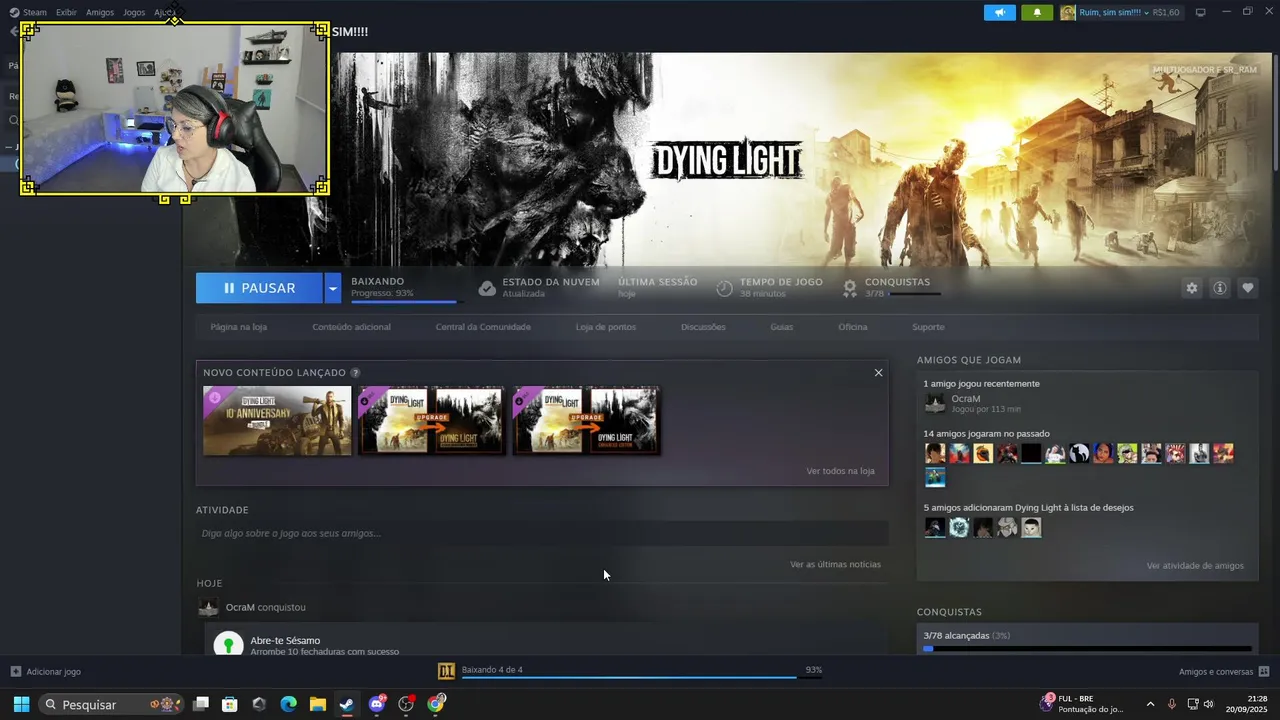Viewport: 1280px width, 720px height.
Task: Expand the download options arrow beside Pausar
Action: pyautogui.click(x=332, y=288)
